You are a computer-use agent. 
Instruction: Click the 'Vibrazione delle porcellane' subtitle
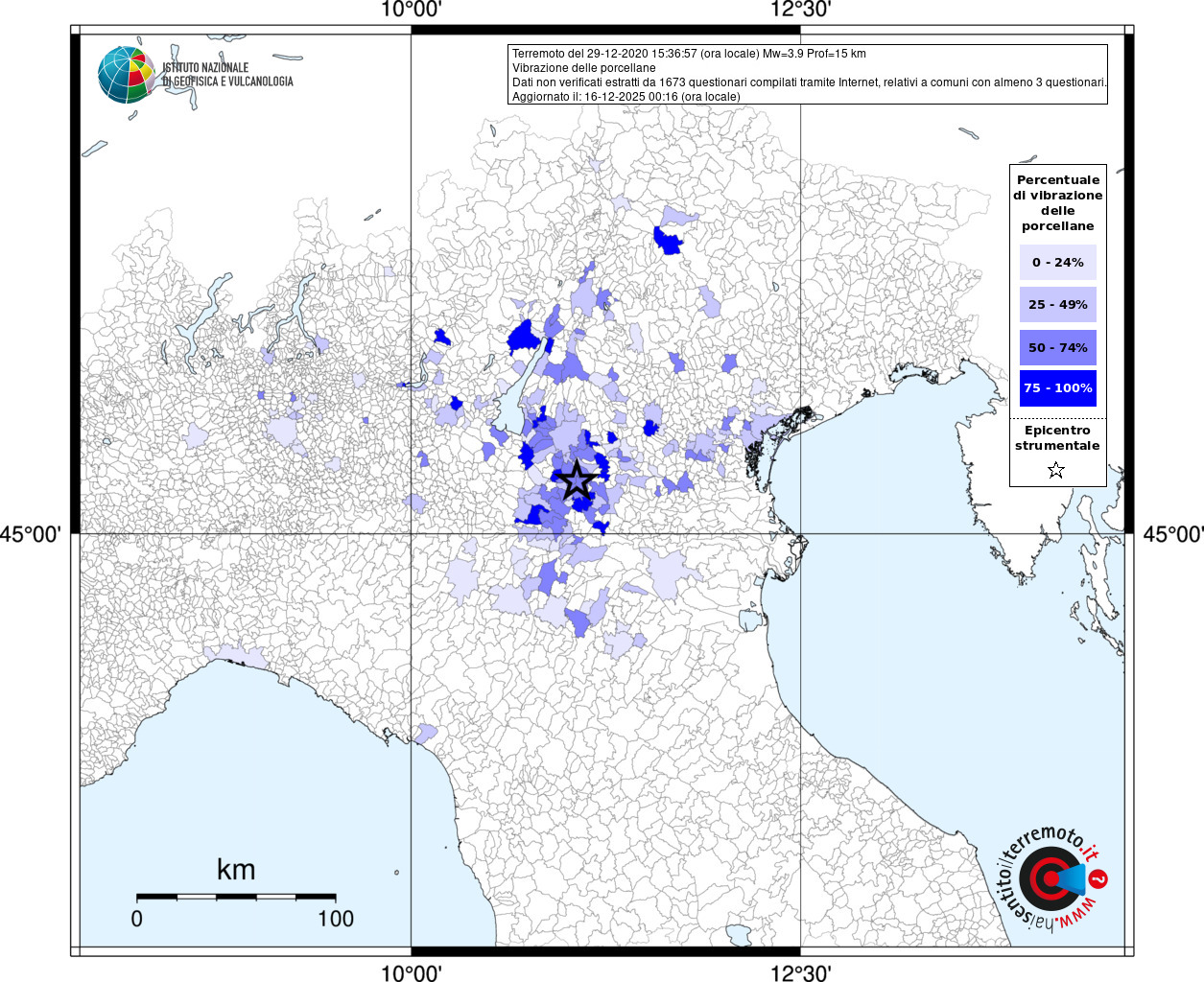[x=584, y=68]
